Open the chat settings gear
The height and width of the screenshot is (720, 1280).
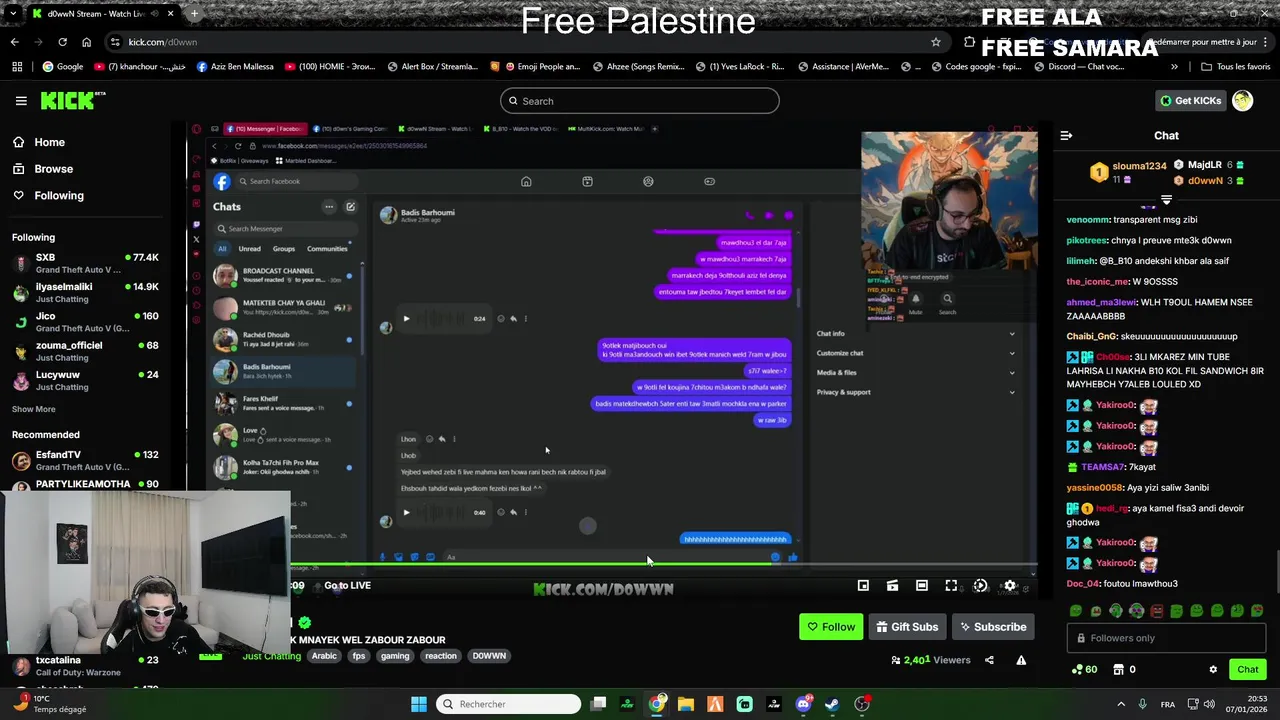[x=1213, y=669]
